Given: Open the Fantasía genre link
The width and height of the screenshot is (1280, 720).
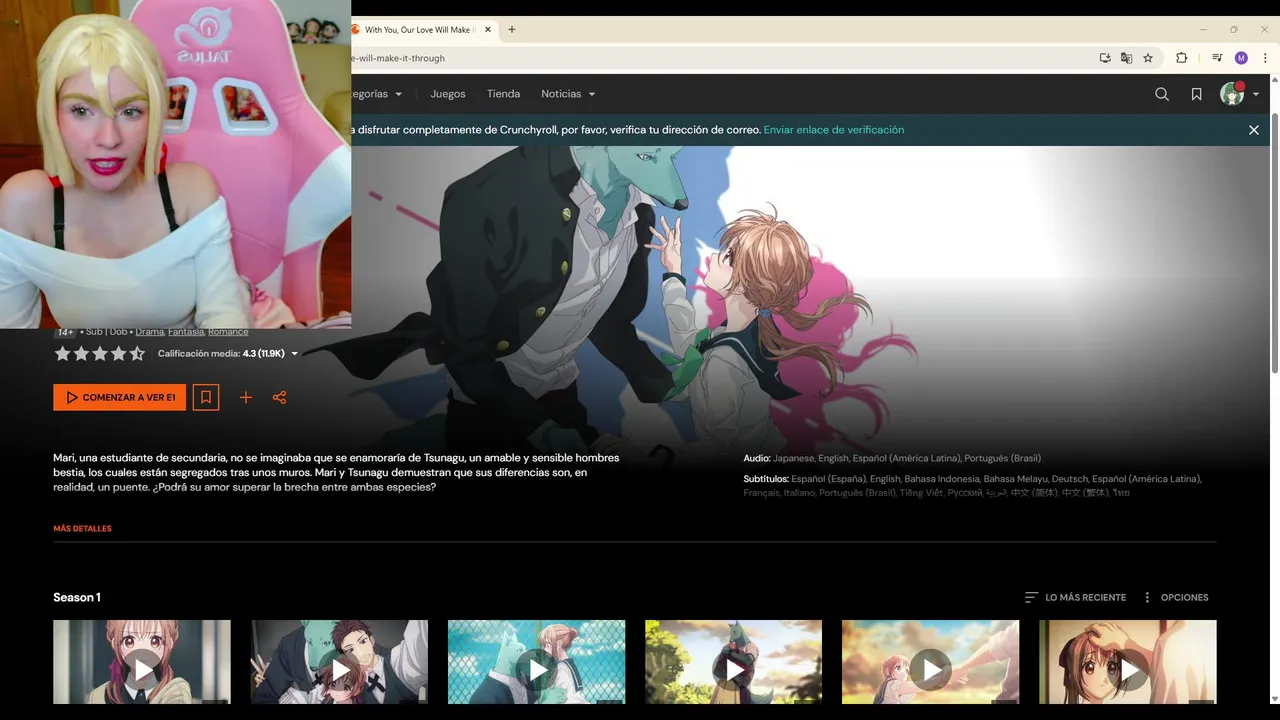Looking at the screenshot, I should coord(186,331).
